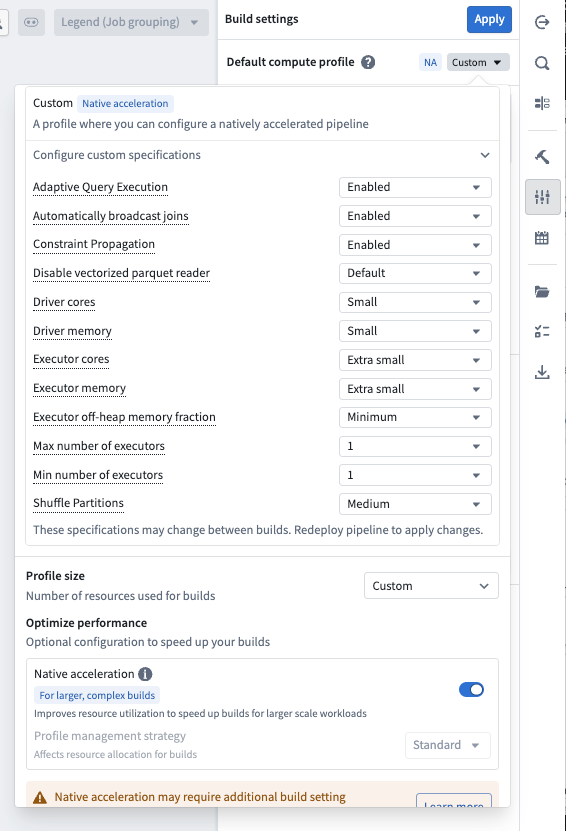
Task: Click Driver cores label
Action: click(64, 302)
